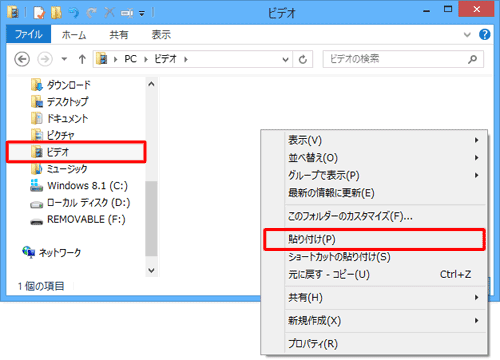This screenshot has width=500, height=360.
Task: Choose 元に戻す - コピー(U) menu entry
Action: click(374, 275)
